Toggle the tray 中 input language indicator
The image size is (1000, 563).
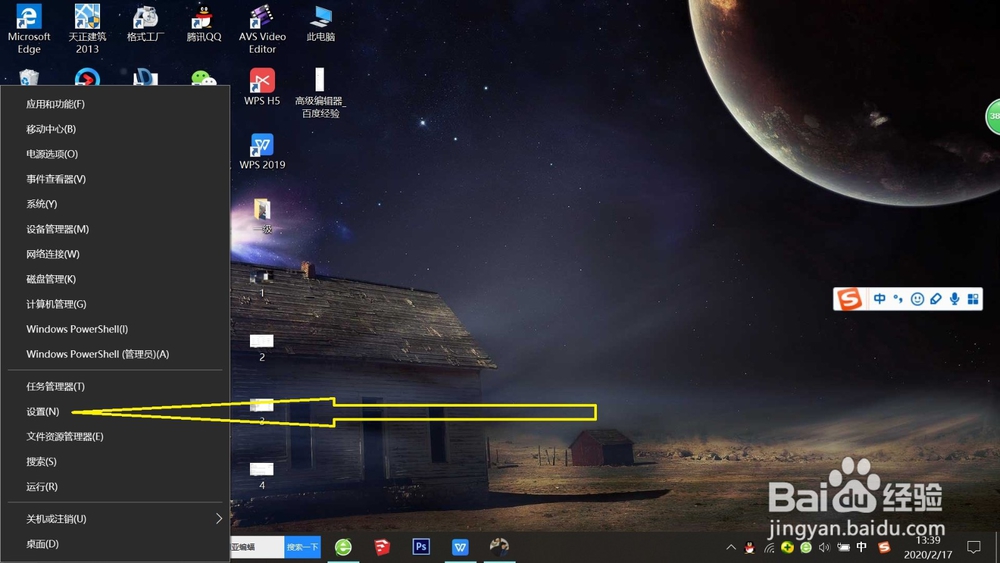coord(862,547)
